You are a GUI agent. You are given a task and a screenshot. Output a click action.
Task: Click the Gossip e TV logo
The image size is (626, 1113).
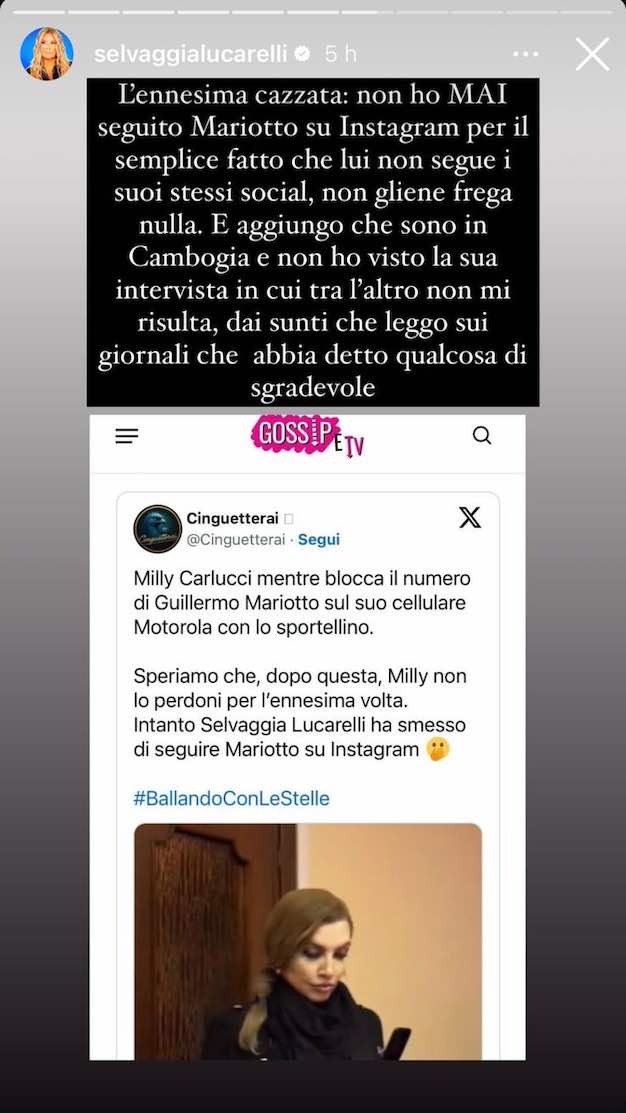coord(308,436)
